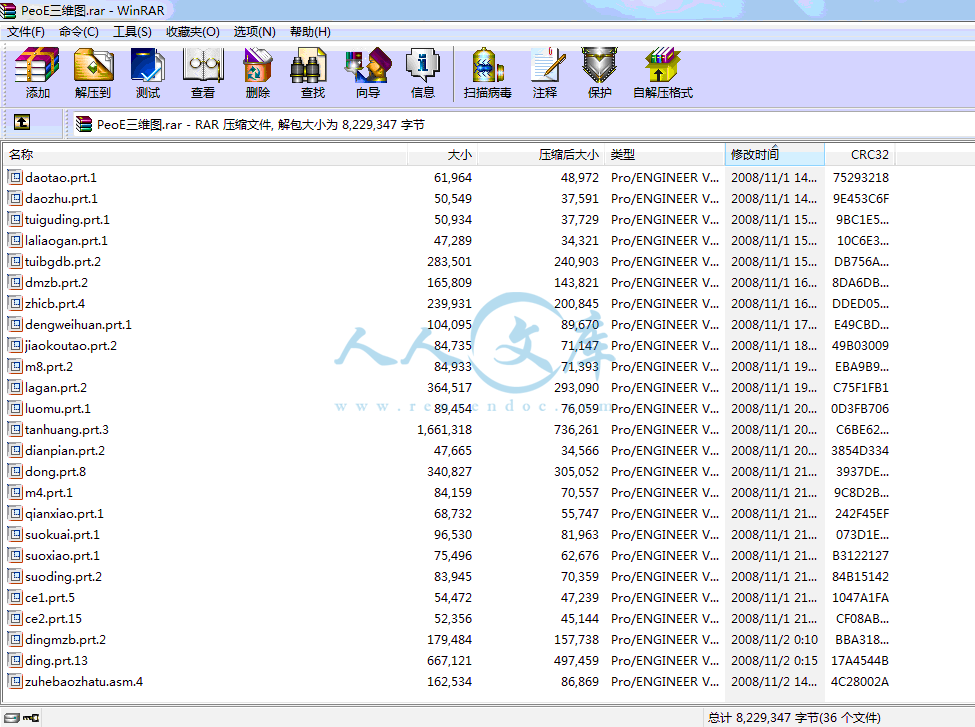
Task: Select file jiaokoutao.prt.2
Action: (x=71, y=345)
